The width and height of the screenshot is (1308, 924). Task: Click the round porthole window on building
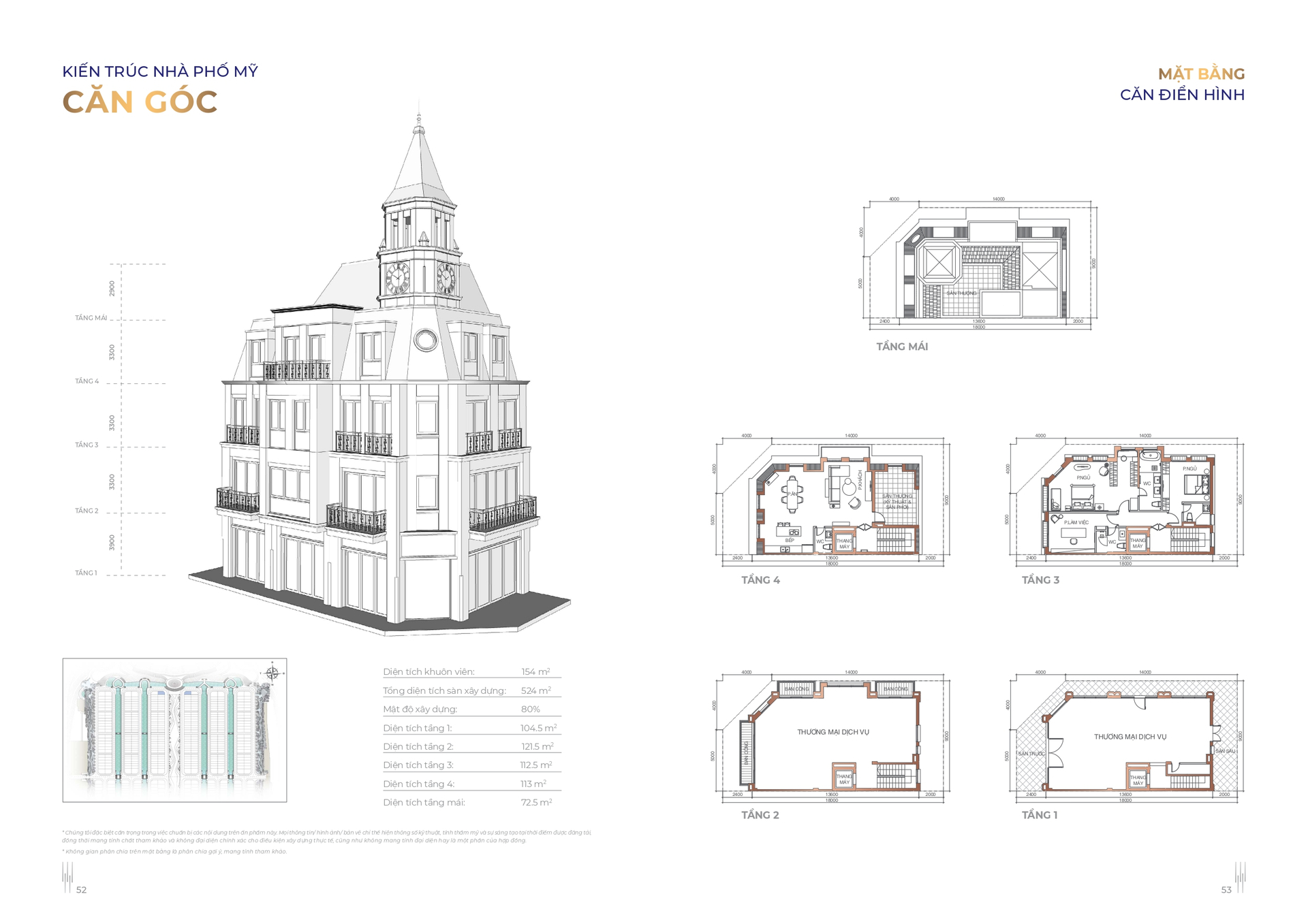tap(426, 340)
